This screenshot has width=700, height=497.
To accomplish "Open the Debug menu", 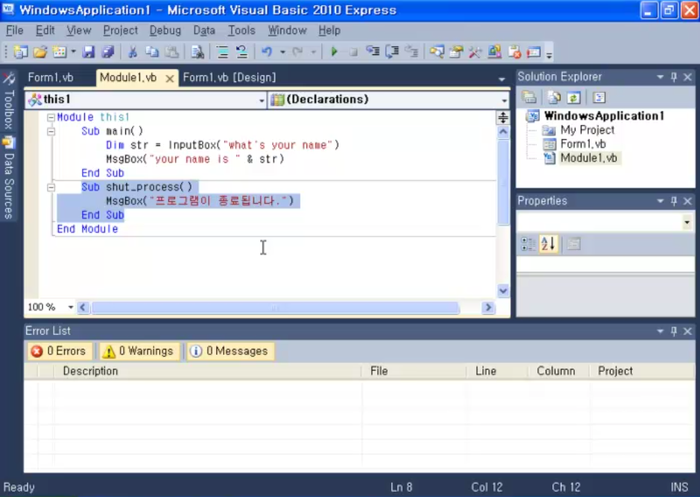I will pos(165,30).
